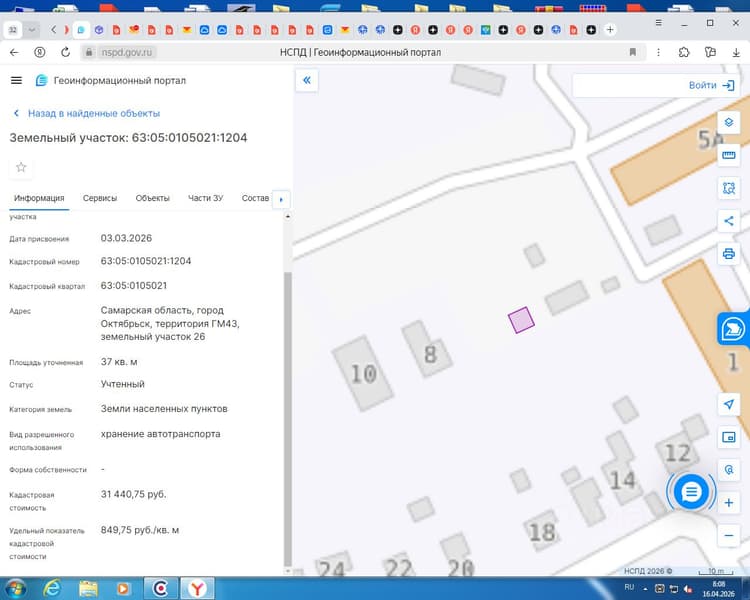This screenshot has width=750, height=600.
Task: Switch to the Сервисы tab
Action: pos(99,198)
